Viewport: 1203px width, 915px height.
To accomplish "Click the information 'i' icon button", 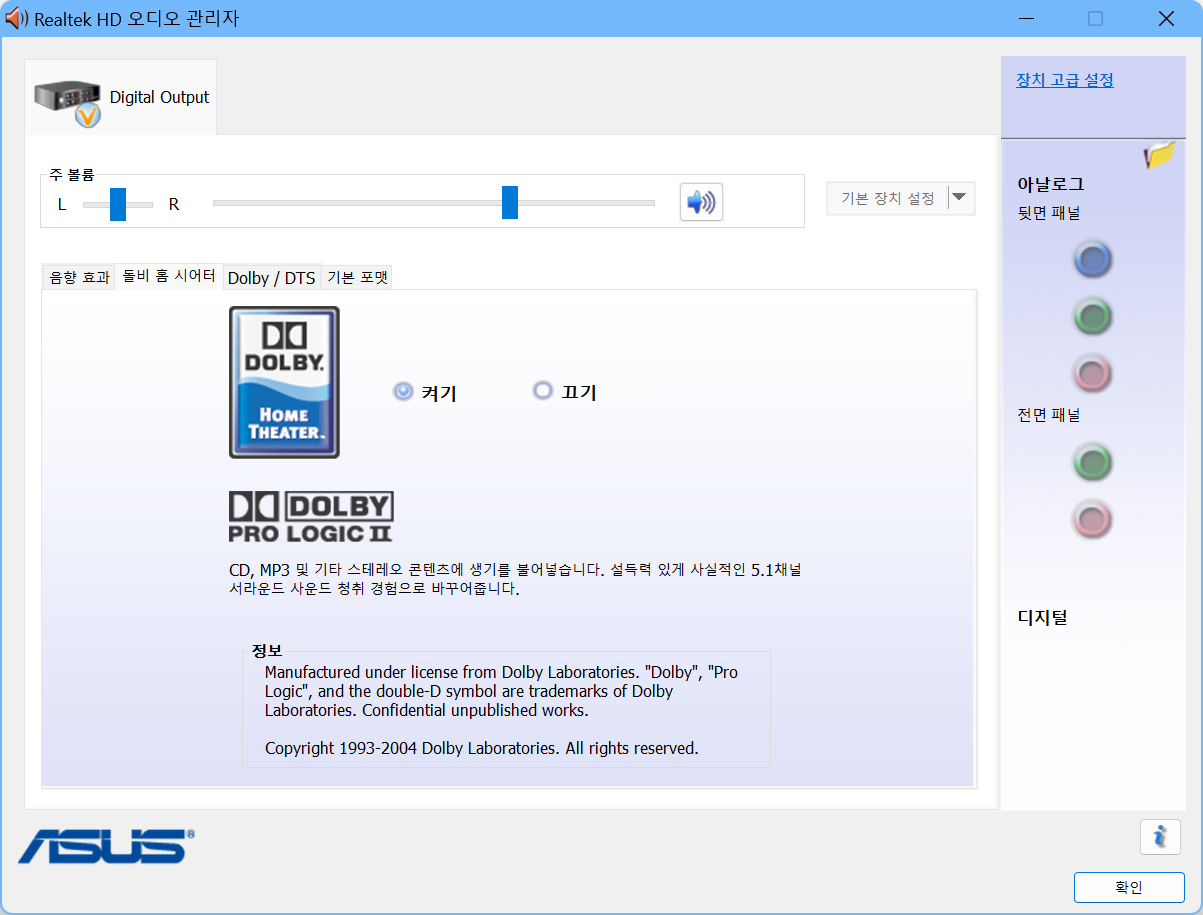I will [x=1160, y=836].
